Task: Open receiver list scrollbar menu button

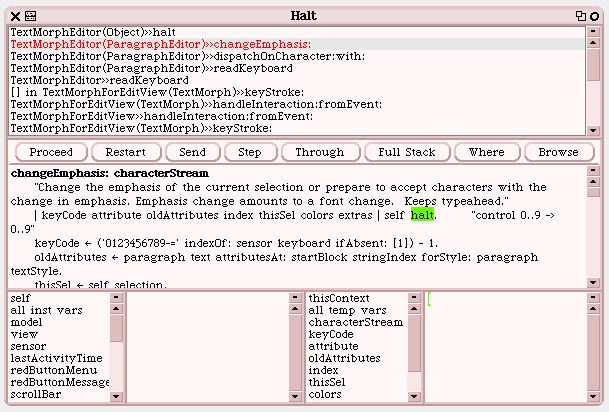Action: click(x=116, y=298)
